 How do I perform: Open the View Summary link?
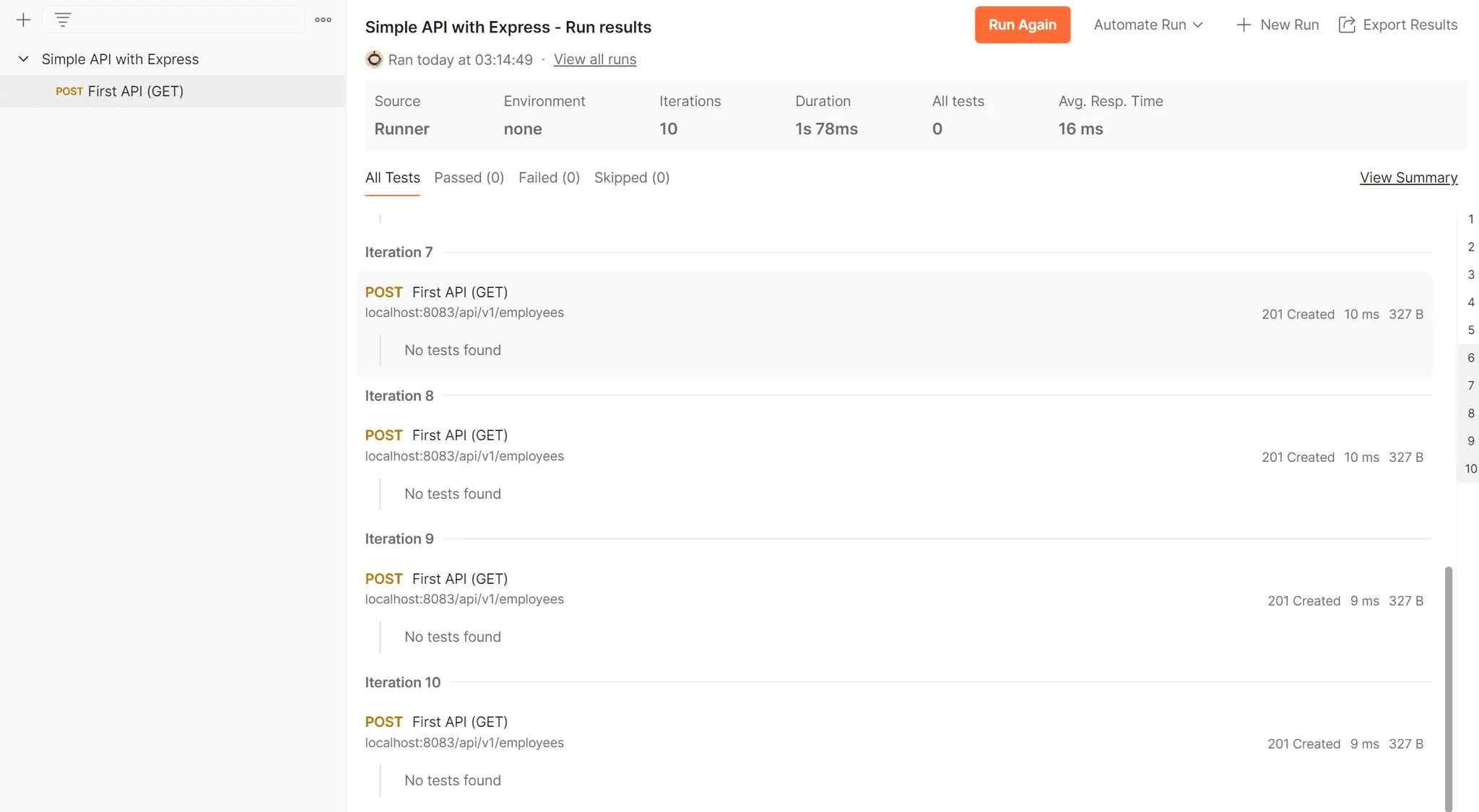click(1408, 178)
